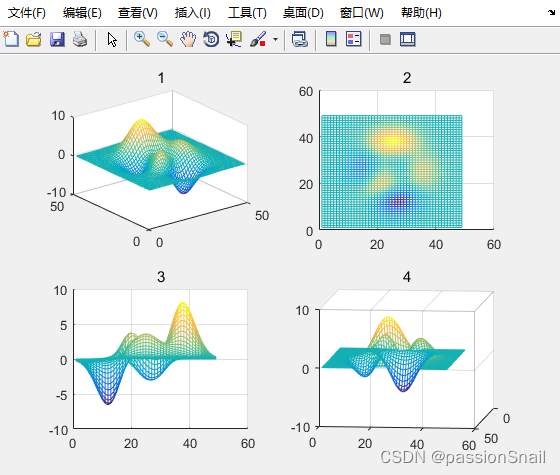Activate the Zoom Out magnifier tool
The height and width of the screenshot is (475, 560).
(x=165, y=39)
